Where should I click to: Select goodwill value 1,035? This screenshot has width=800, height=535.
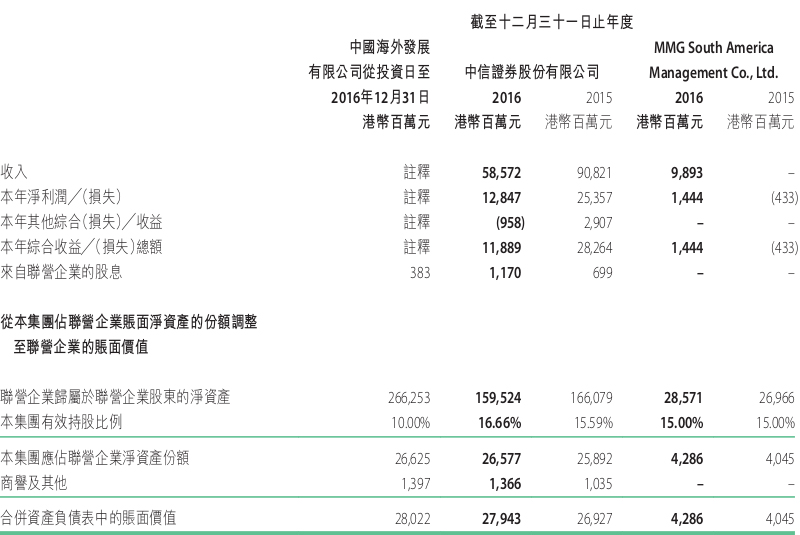[x=598, y=484]
